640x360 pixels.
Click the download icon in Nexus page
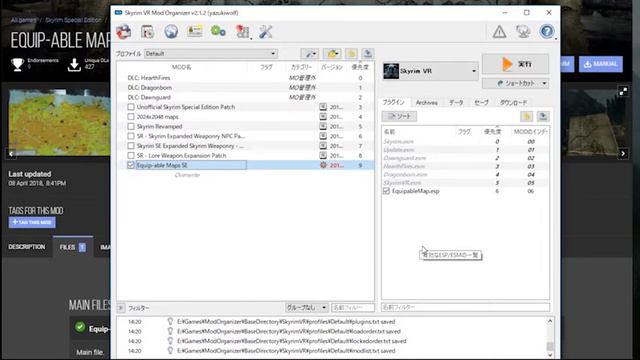pos(74,64)
